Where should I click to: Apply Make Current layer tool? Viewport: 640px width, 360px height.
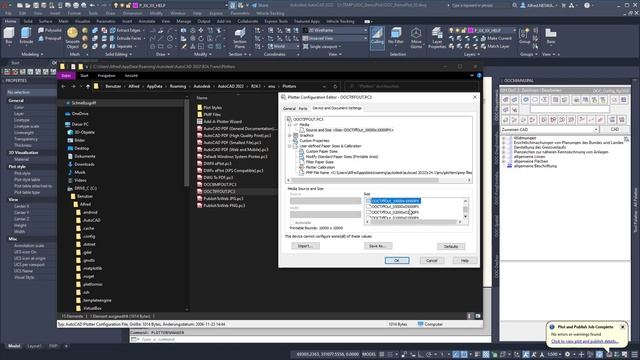point(496,38)
